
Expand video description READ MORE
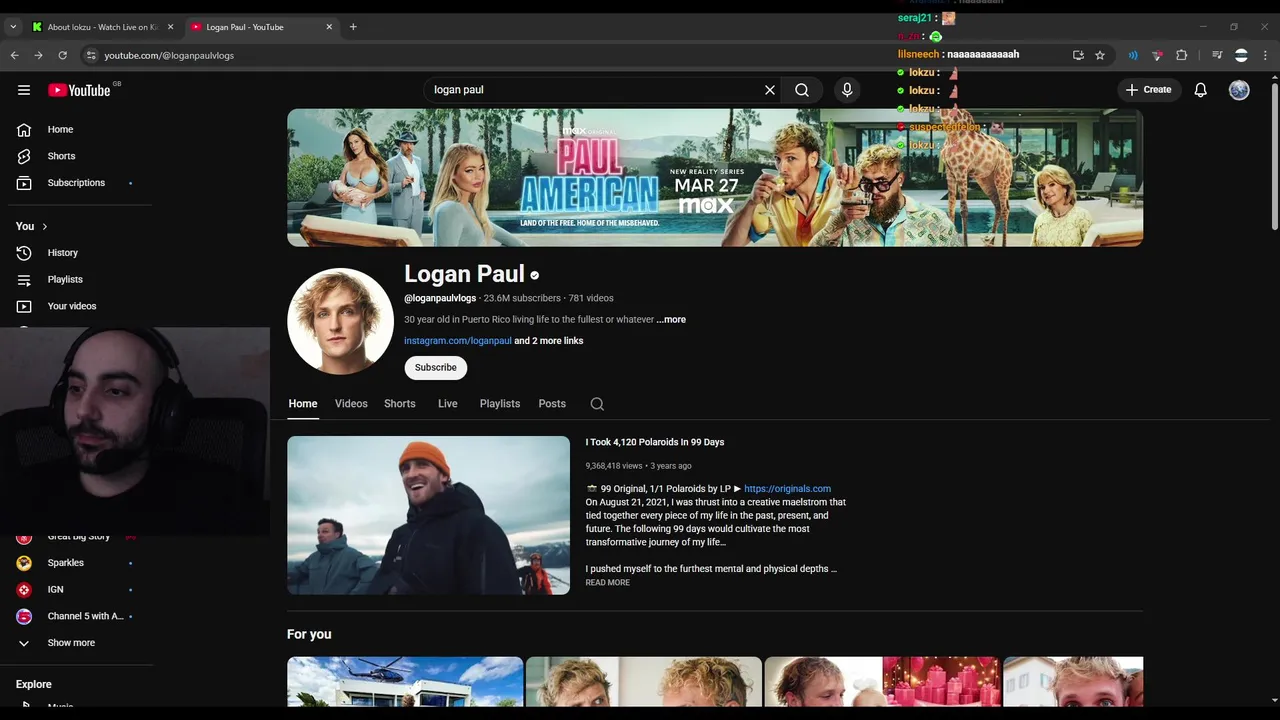click(608, 583)
